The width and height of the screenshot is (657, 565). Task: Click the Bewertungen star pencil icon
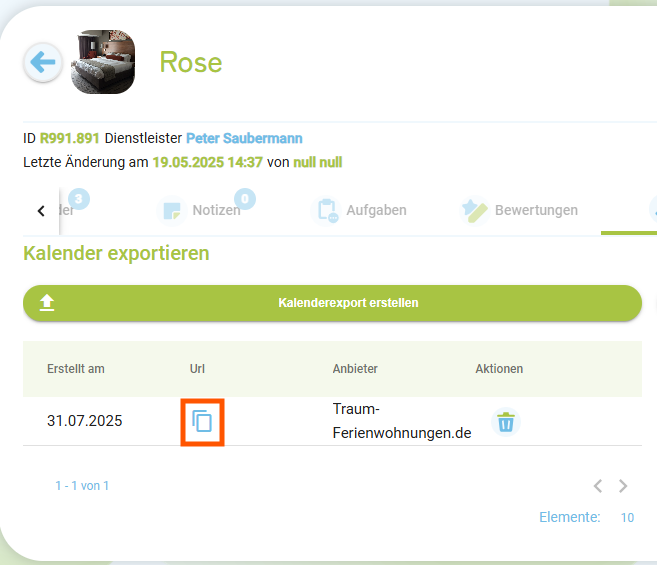pos(474,210)
